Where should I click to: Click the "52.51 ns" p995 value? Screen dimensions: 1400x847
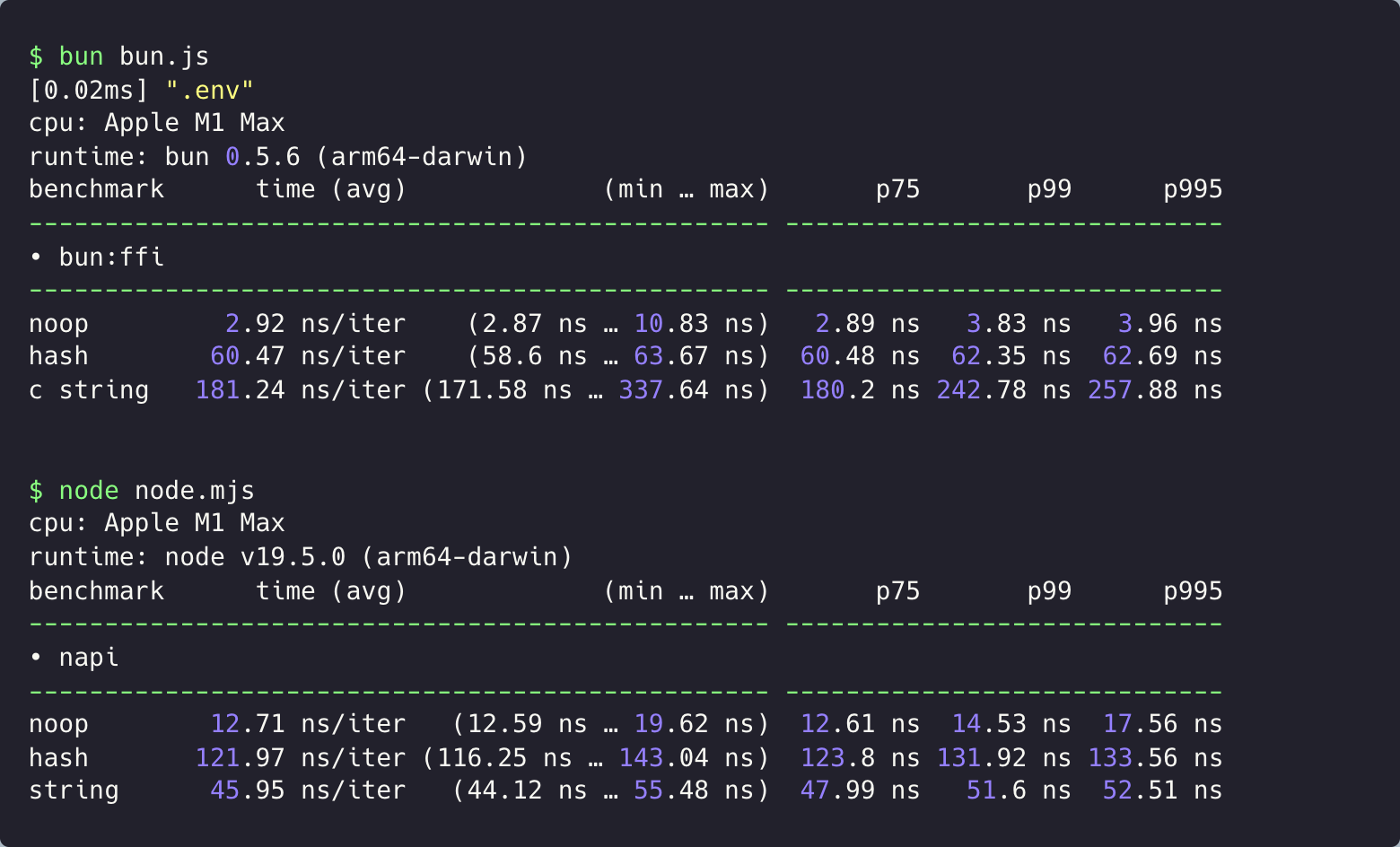click(1161, 790)
